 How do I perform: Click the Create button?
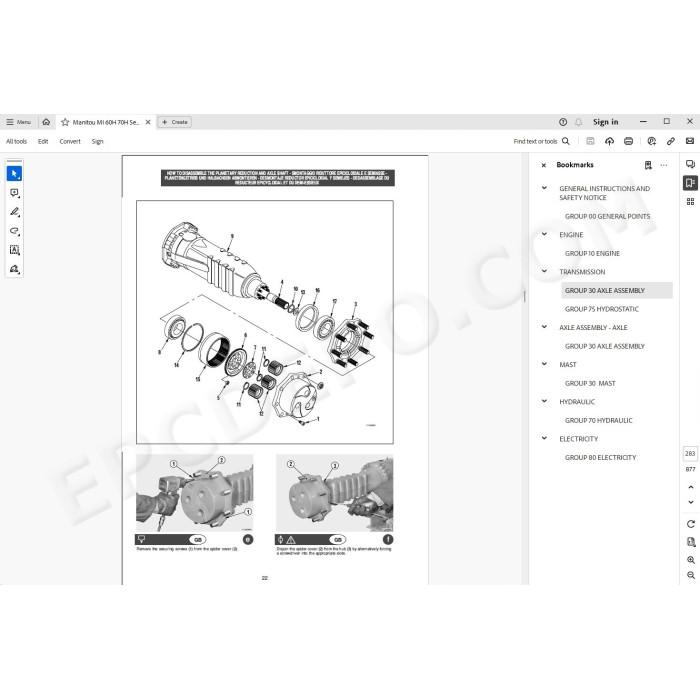click(x=175, y=122)
